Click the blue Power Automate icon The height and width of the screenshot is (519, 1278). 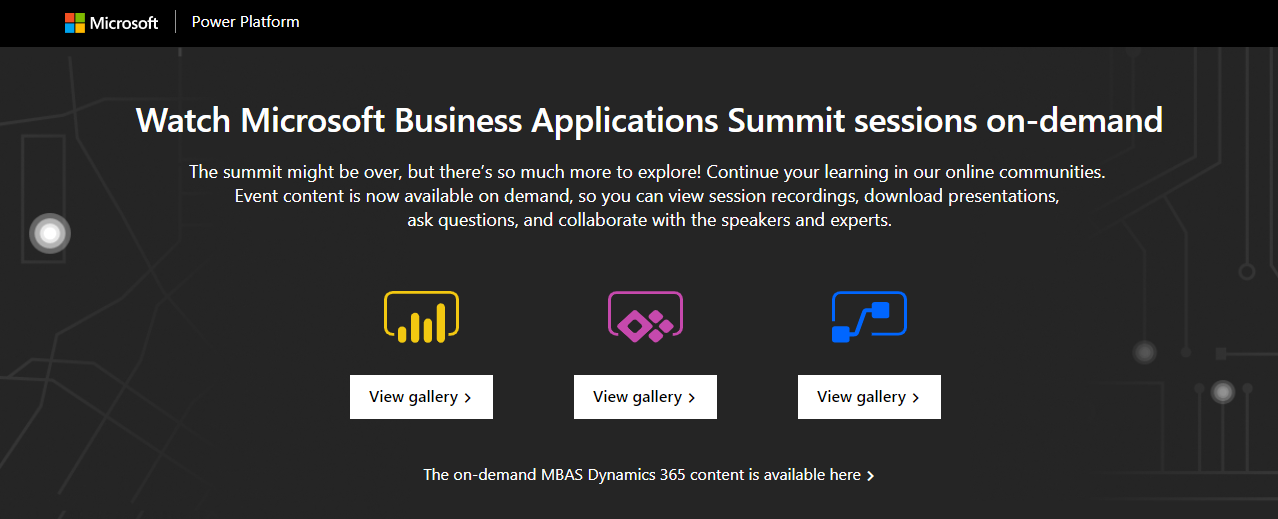point(869,317)
